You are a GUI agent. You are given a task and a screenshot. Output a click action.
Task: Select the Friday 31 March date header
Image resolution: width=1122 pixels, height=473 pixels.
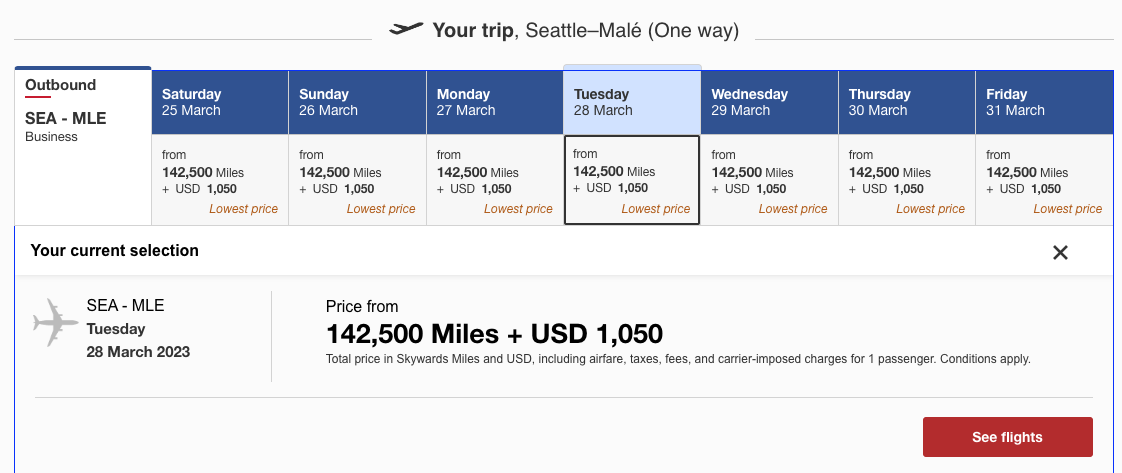click(1044, 102)
